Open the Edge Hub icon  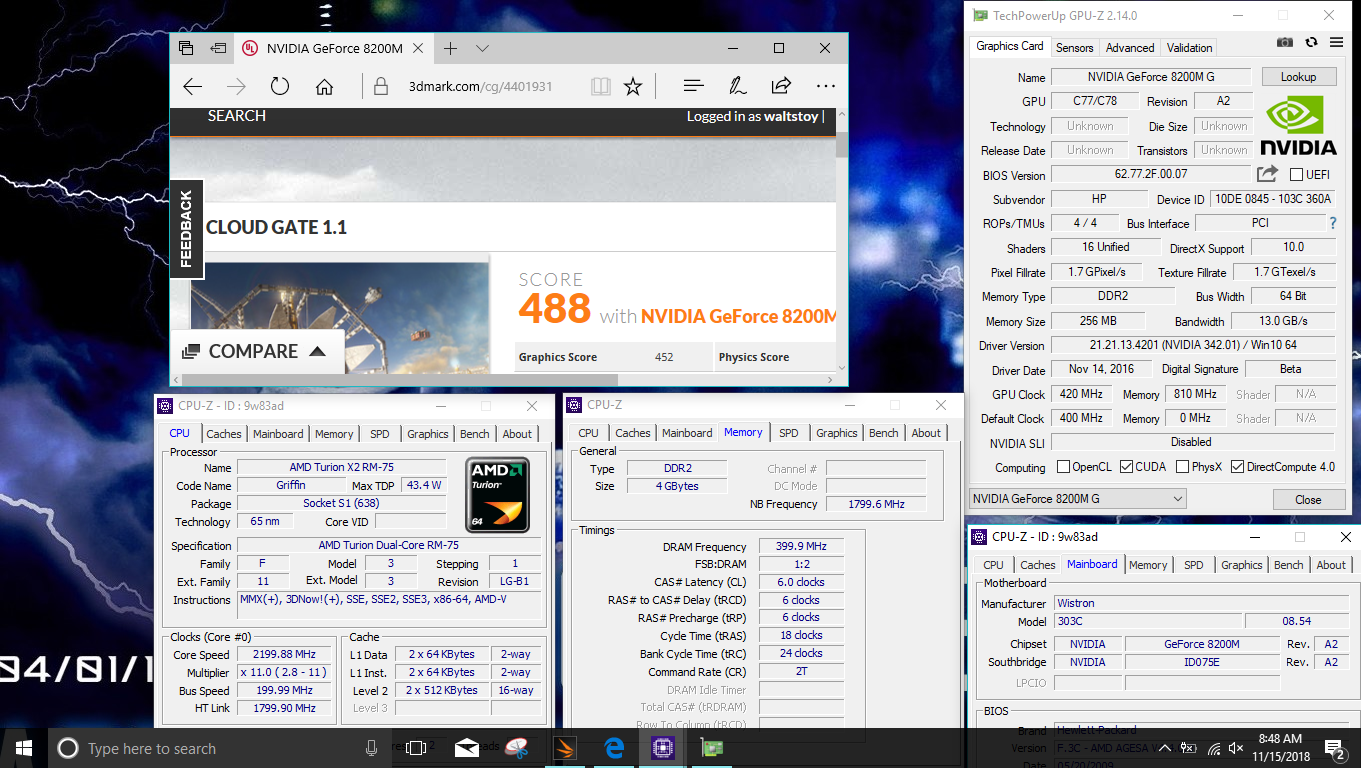tap(694, 87)
